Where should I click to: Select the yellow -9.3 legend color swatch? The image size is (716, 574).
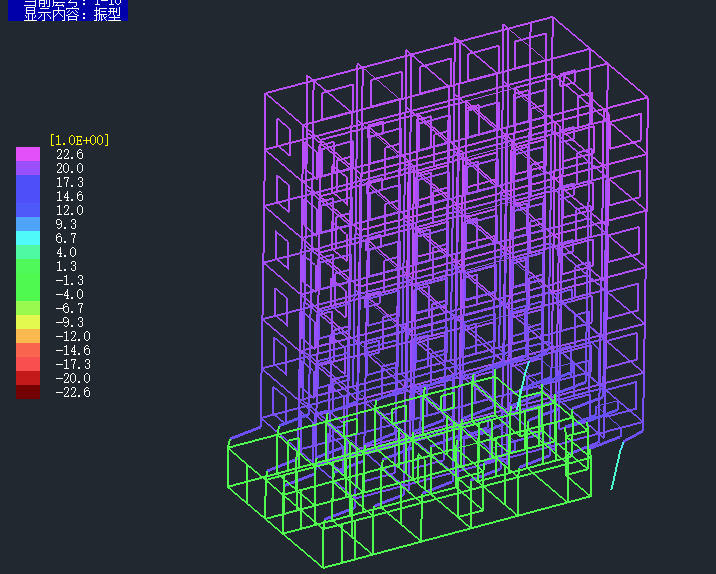tap(27, 322)
